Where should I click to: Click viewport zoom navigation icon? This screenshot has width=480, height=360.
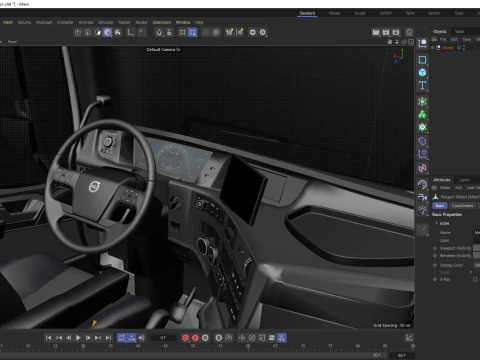tap(397, 42)
